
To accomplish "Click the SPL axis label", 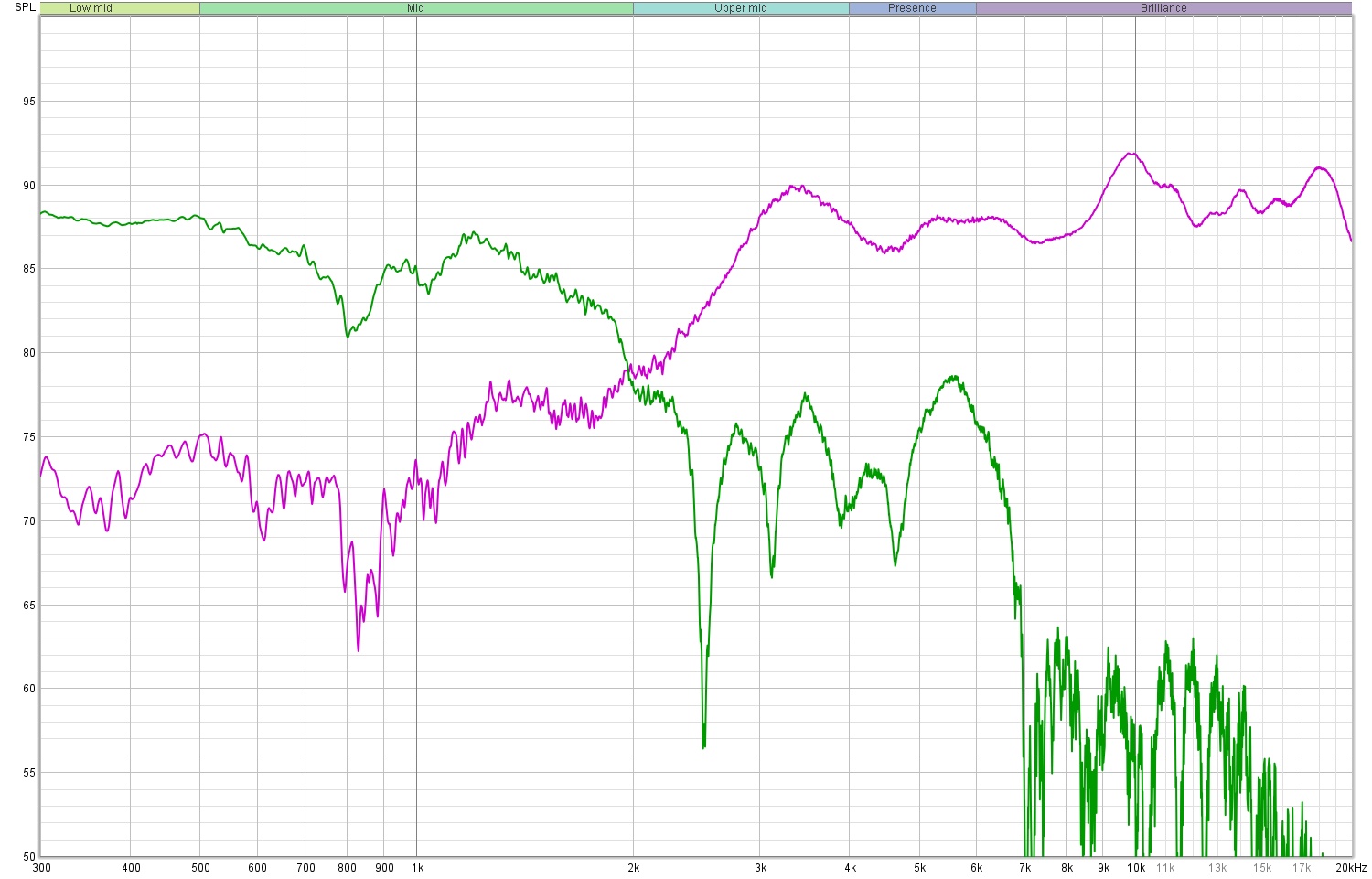I will tap(25, 7).
